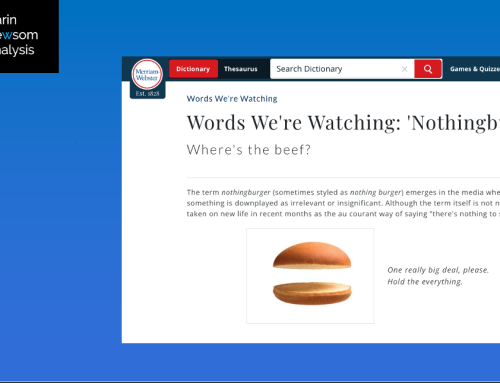The width and height of the screenshot is (500, 383).
Task: Select the Dictionary tab
Action: [193, 69]
